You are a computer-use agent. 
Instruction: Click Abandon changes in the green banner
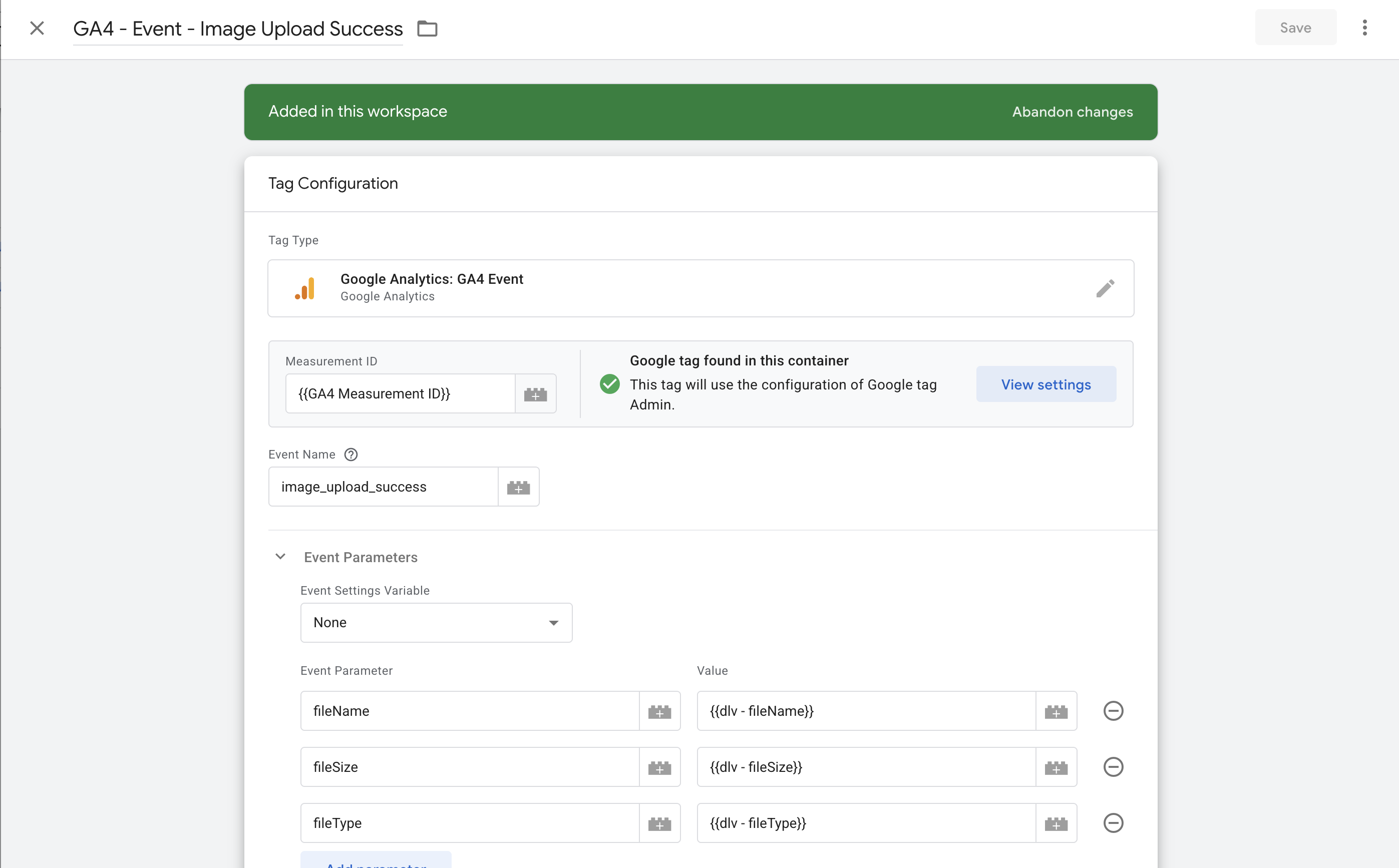(1072, 111)
